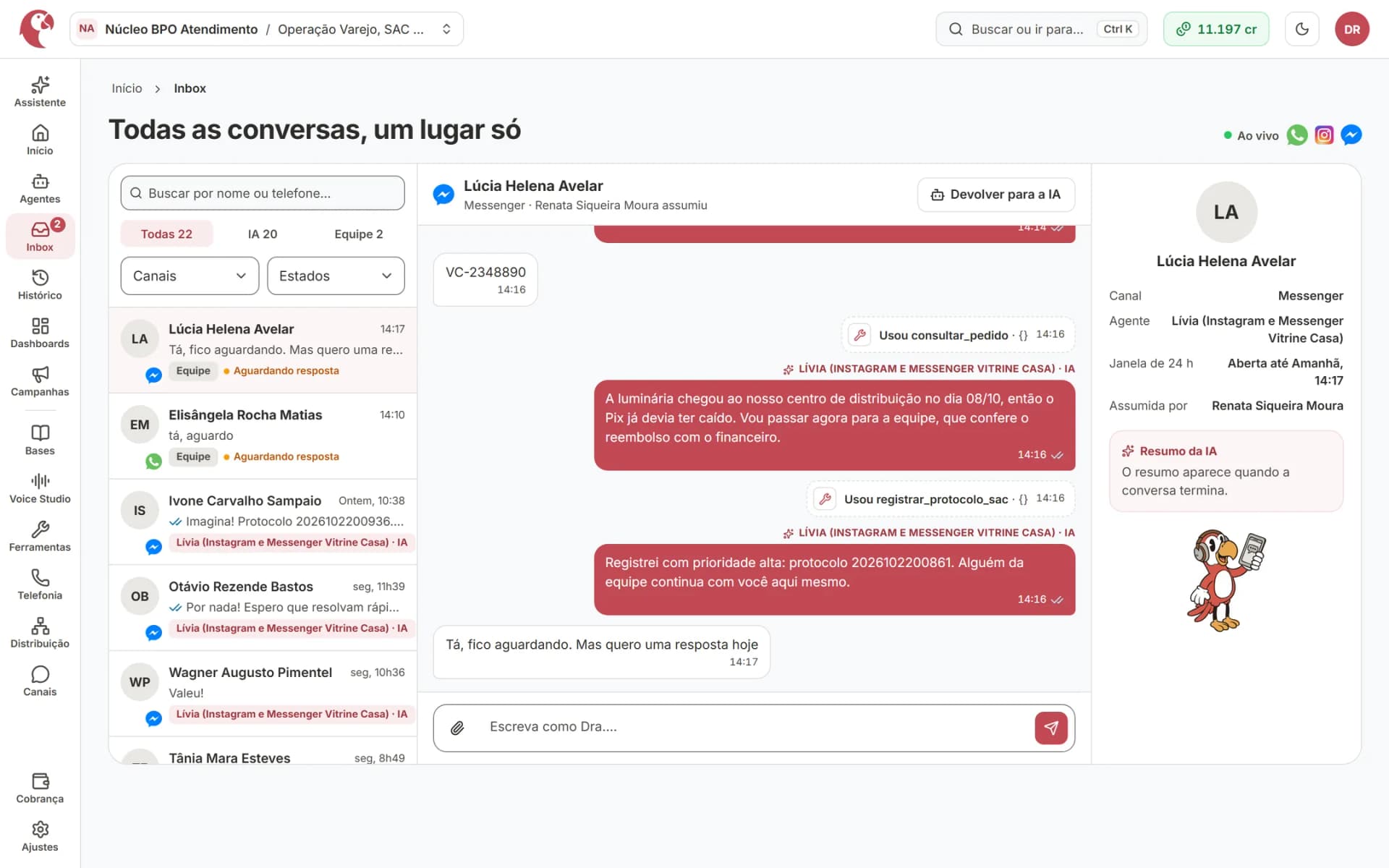1389x868 pixels.
Task: Select the Todas 22 tab
Action: (x=166, y=234)
